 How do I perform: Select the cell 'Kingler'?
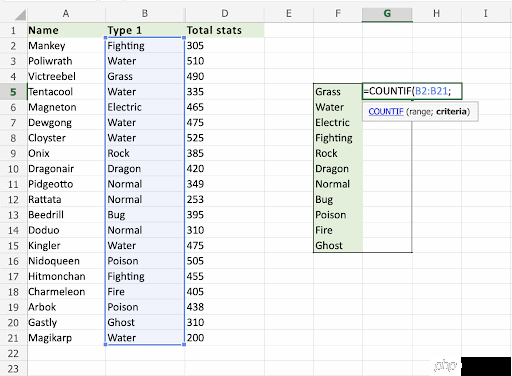coord(66,246)
